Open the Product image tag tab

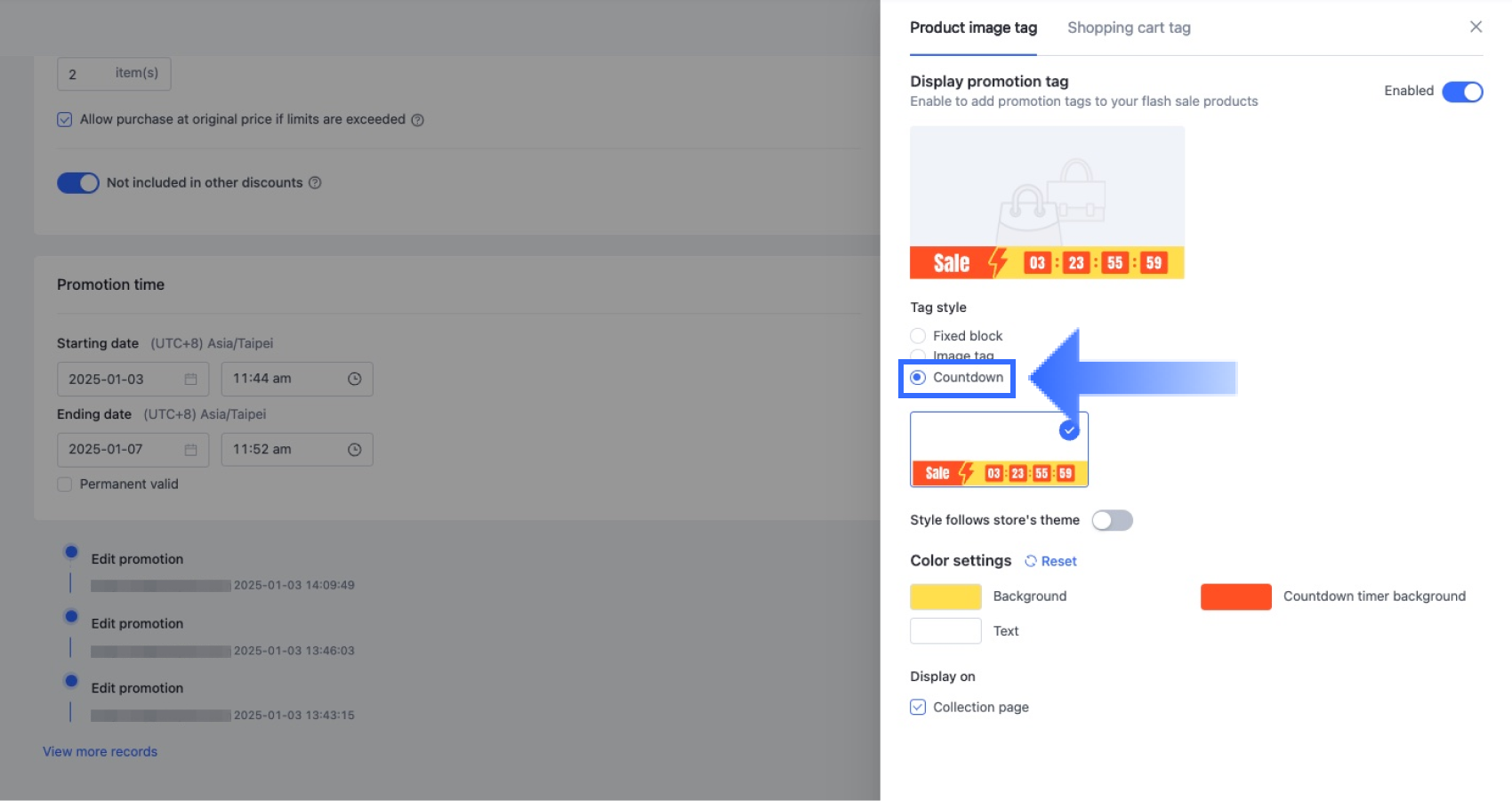point(973,28)
